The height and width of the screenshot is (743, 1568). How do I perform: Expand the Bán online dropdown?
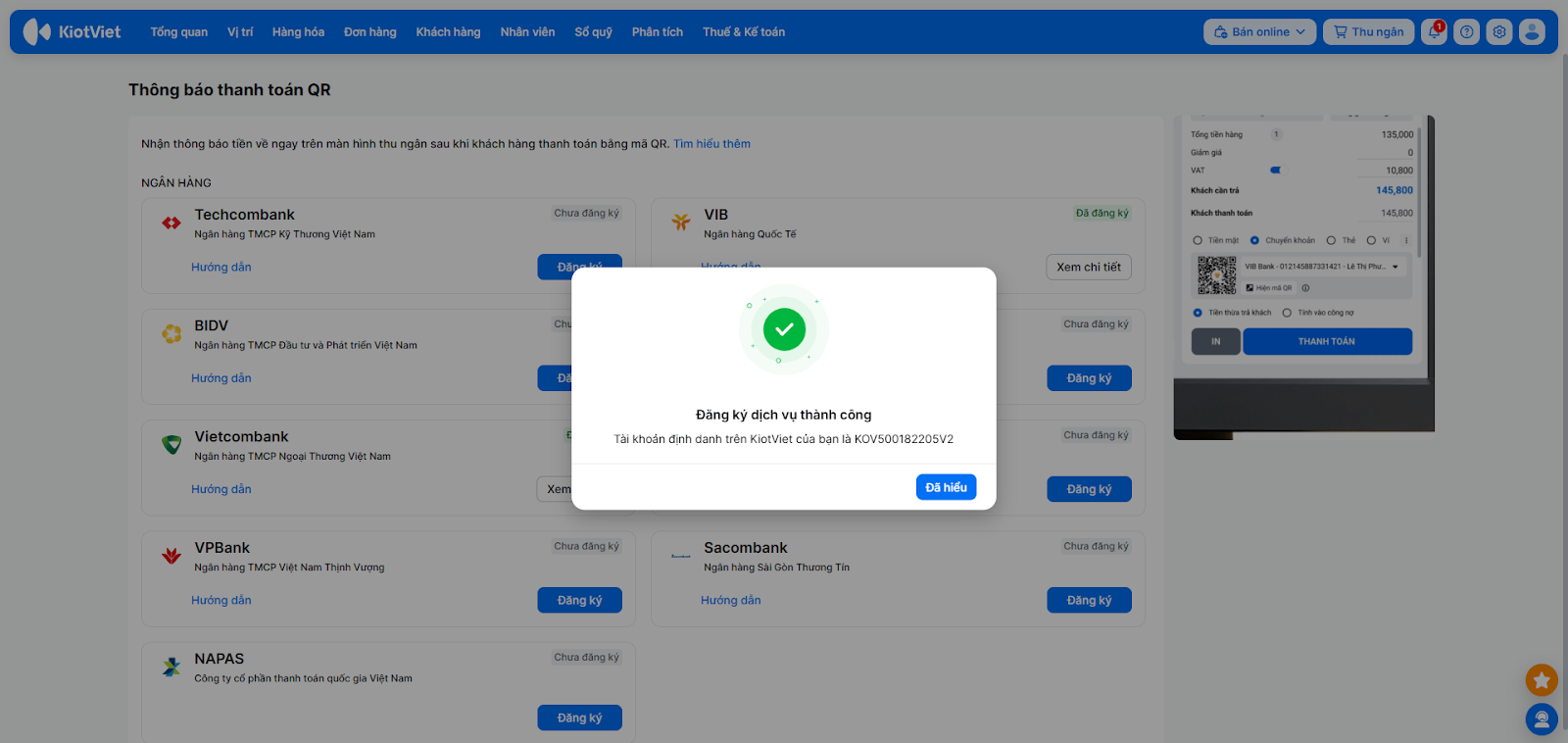click(x=1260, y=31)
